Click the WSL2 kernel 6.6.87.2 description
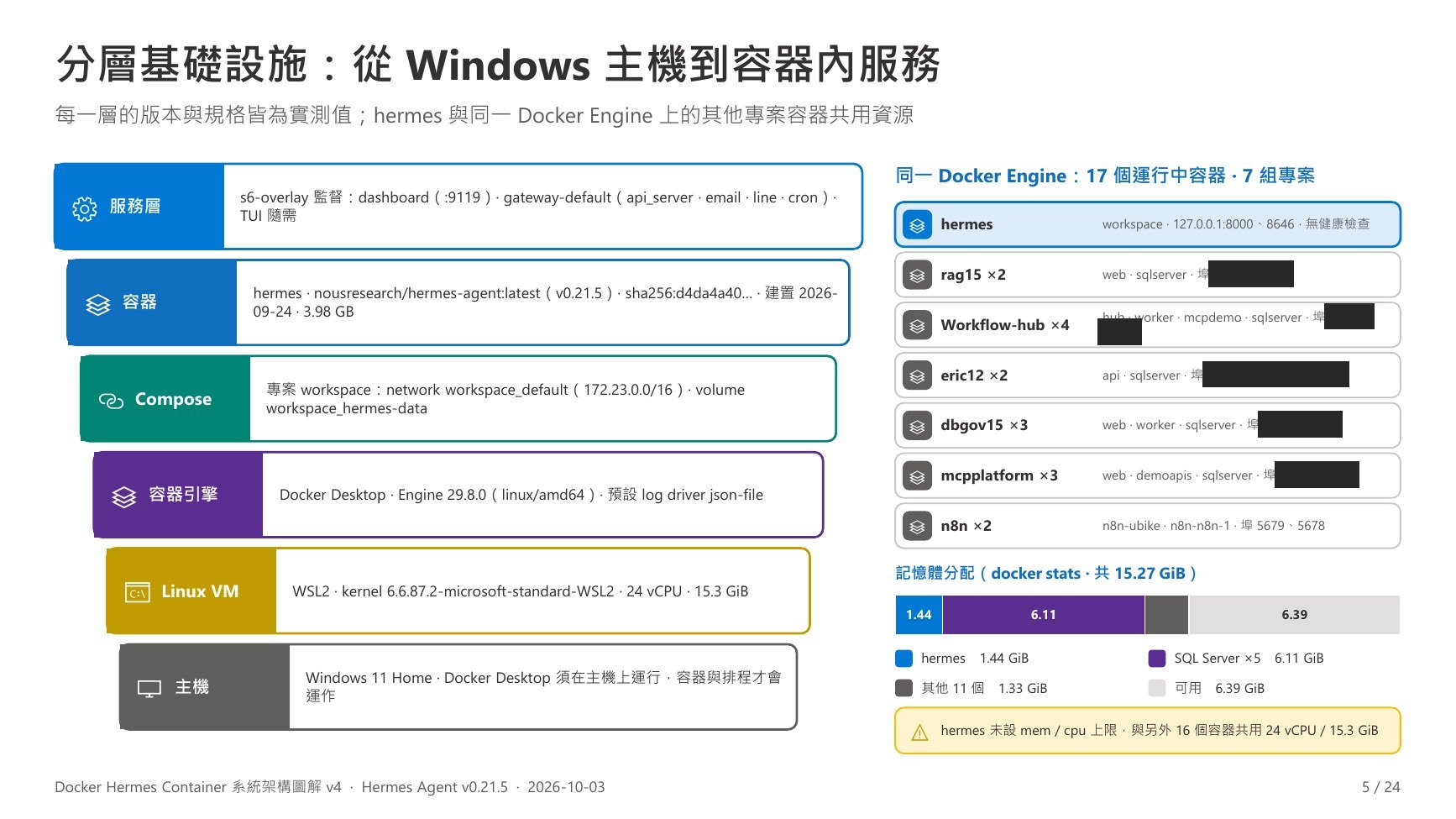The width and height of the screenshot is (1456, 819). [520, 591]
